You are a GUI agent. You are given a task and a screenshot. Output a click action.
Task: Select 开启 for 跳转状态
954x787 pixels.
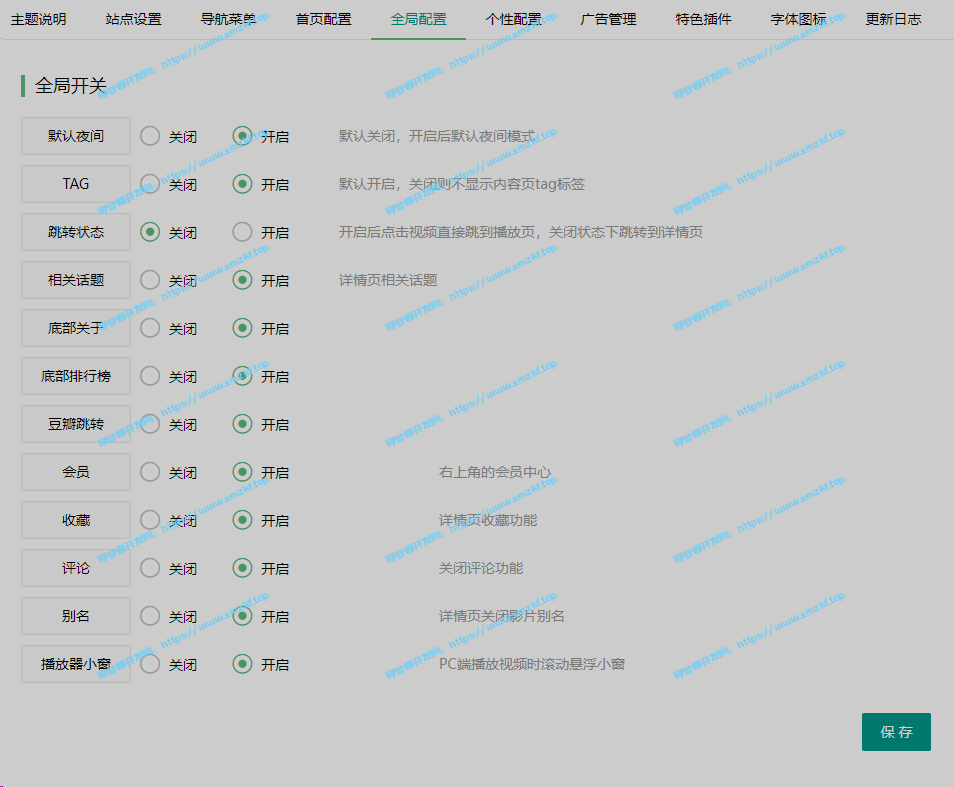(x=242, y=232)
